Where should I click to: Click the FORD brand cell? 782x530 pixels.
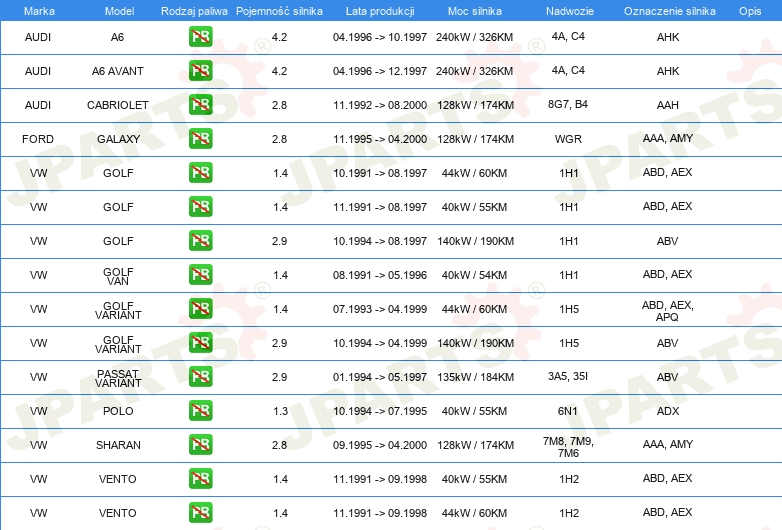tap(38, 139)
